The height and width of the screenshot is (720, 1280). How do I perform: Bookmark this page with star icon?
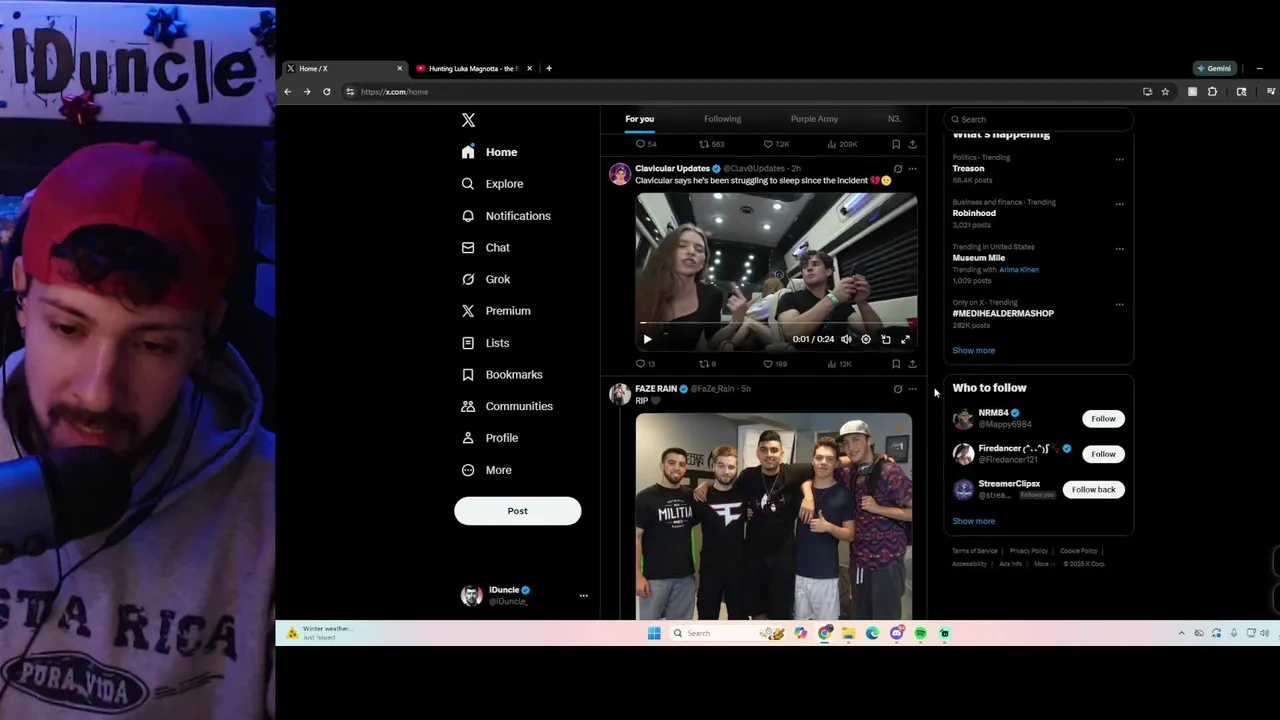coord(1165,92)
